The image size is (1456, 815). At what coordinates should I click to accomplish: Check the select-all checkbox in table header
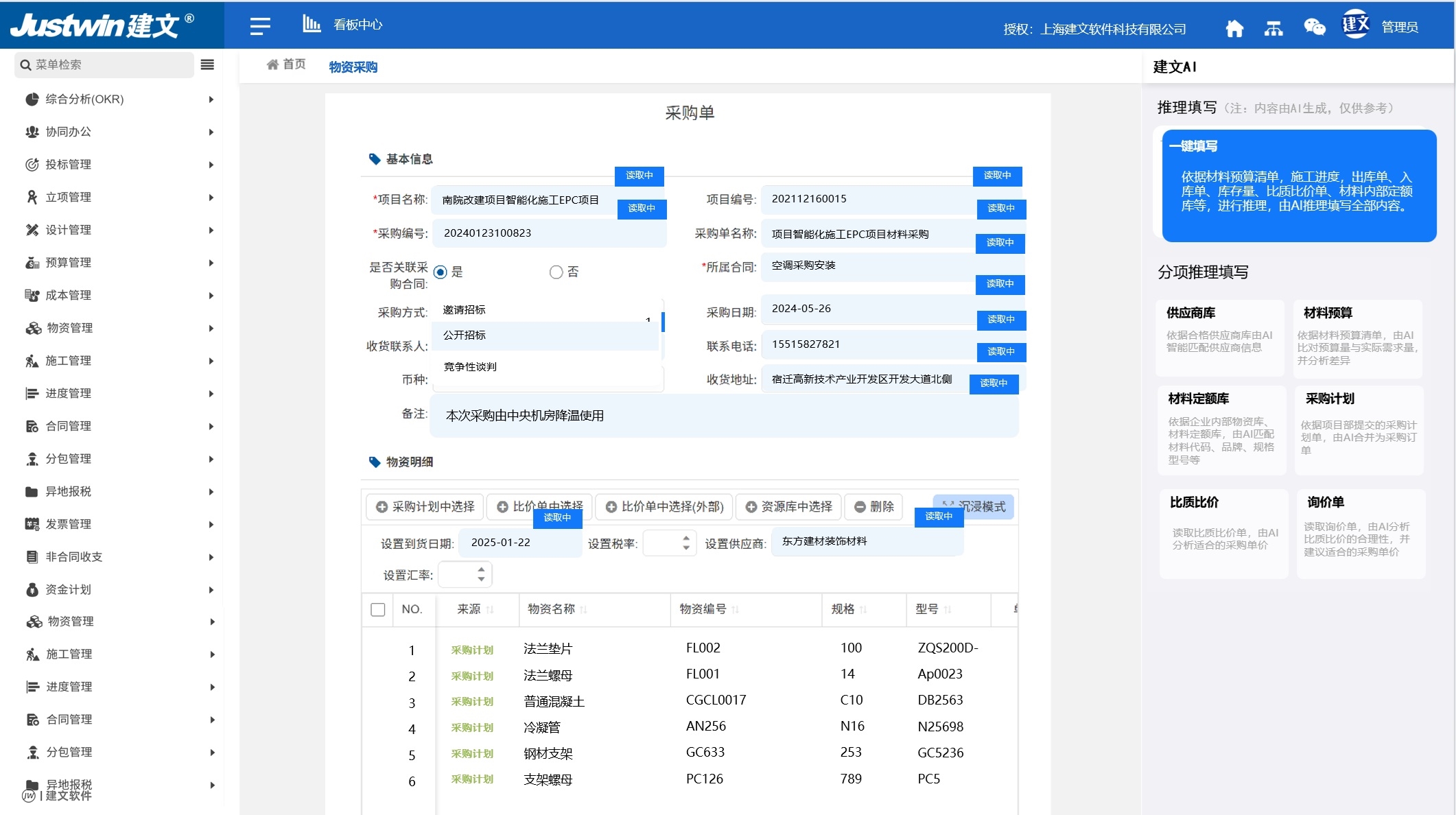click(x=377, y=609)
